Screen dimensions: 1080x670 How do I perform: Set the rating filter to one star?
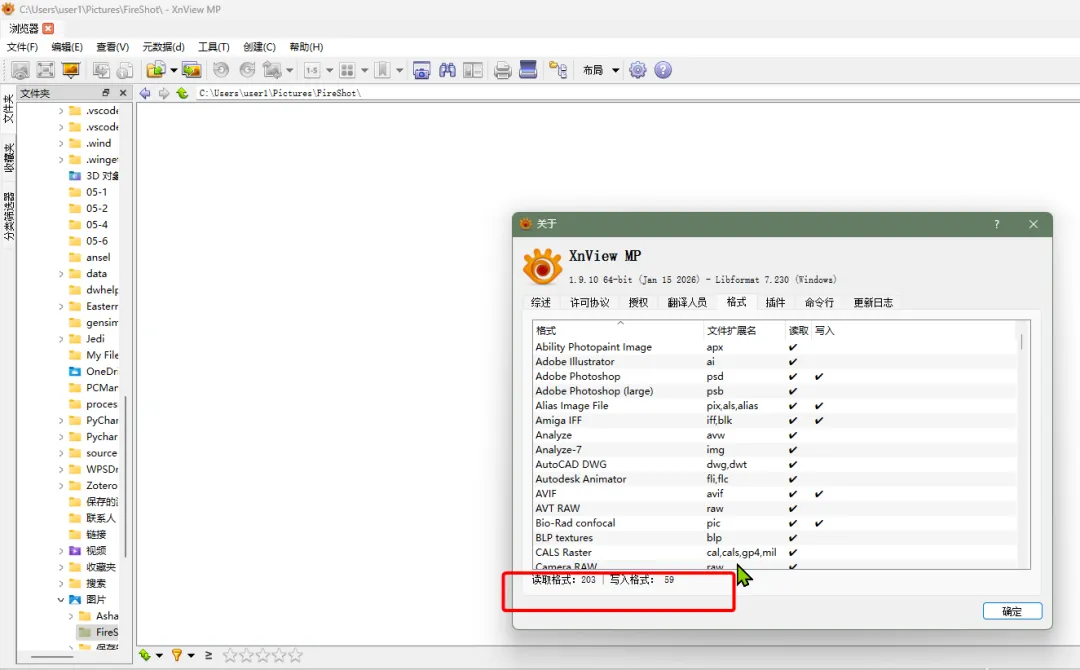pos(229,655)
